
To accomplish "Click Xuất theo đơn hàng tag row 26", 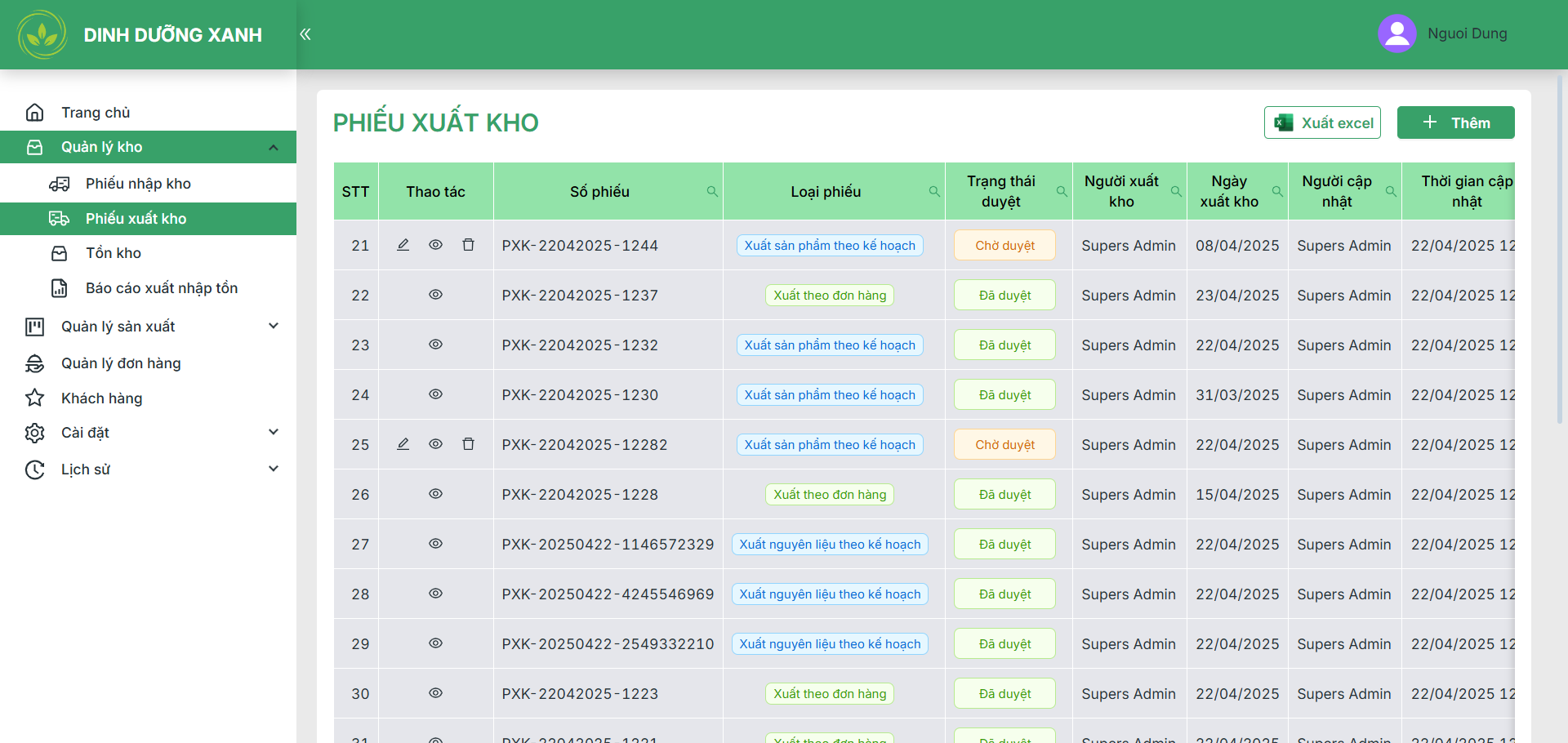I will coord(830,495).
